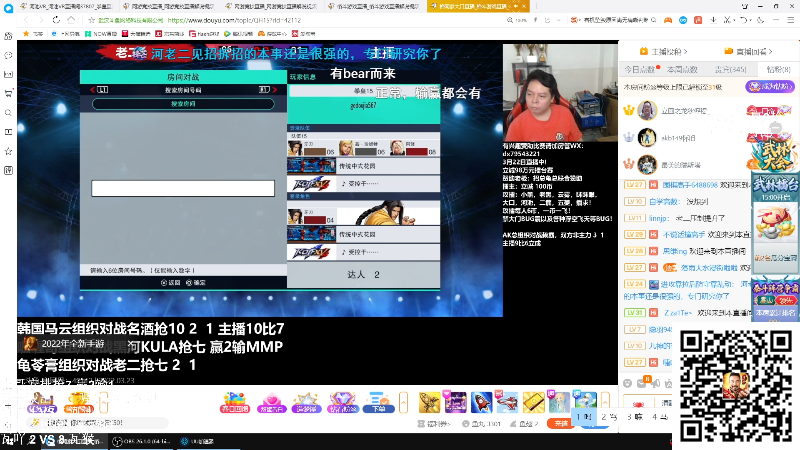This screenshot has width=800, height=450.
Task: Select the 钻粉(8) tab
Action: point(779,69)
